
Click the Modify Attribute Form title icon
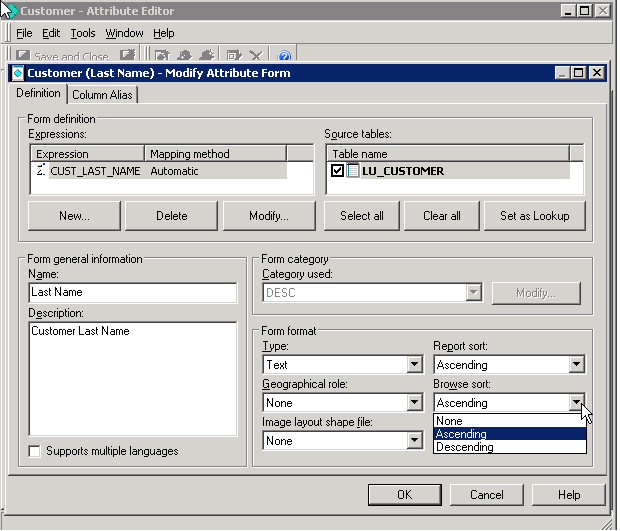(17, 73)
